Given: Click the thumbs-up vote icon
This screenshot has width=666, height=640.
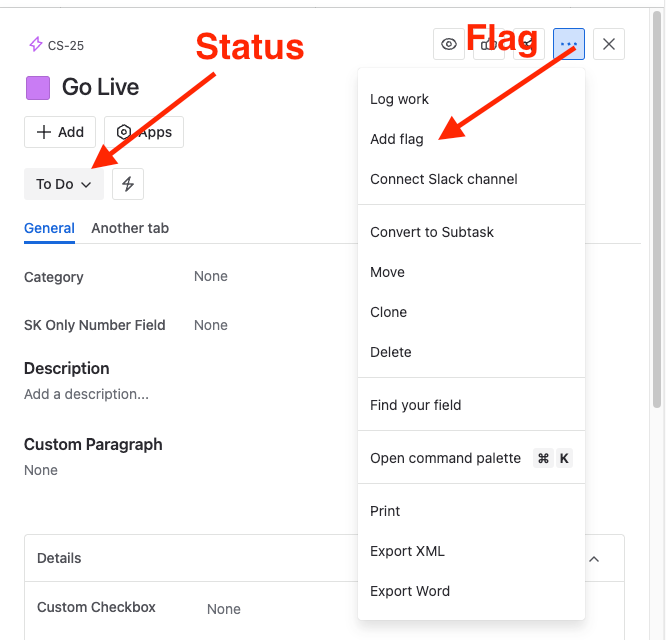Looking at the screenshot, I should [x=488, y=44].
